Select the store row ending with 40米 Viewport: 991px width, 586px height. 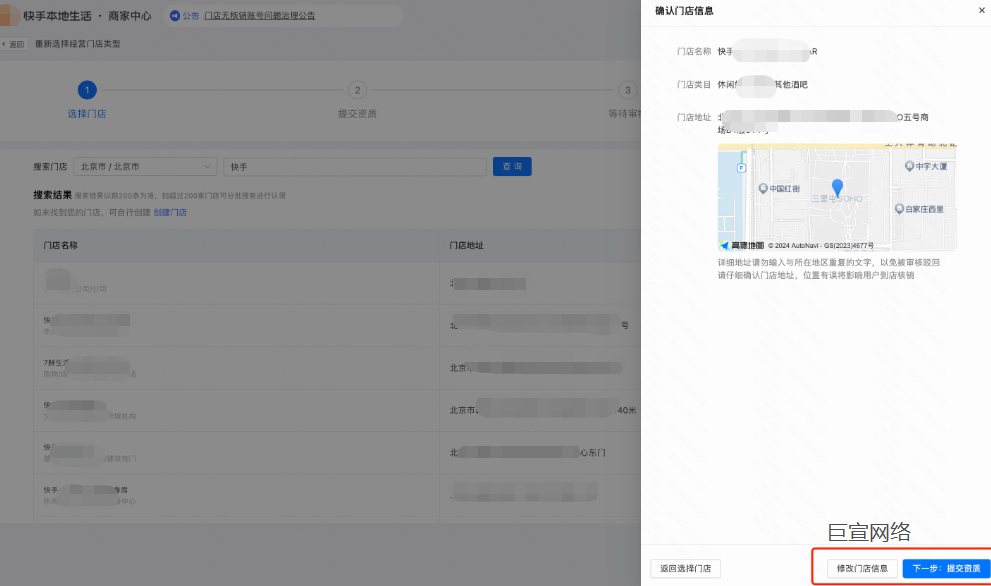coord(337,410)
